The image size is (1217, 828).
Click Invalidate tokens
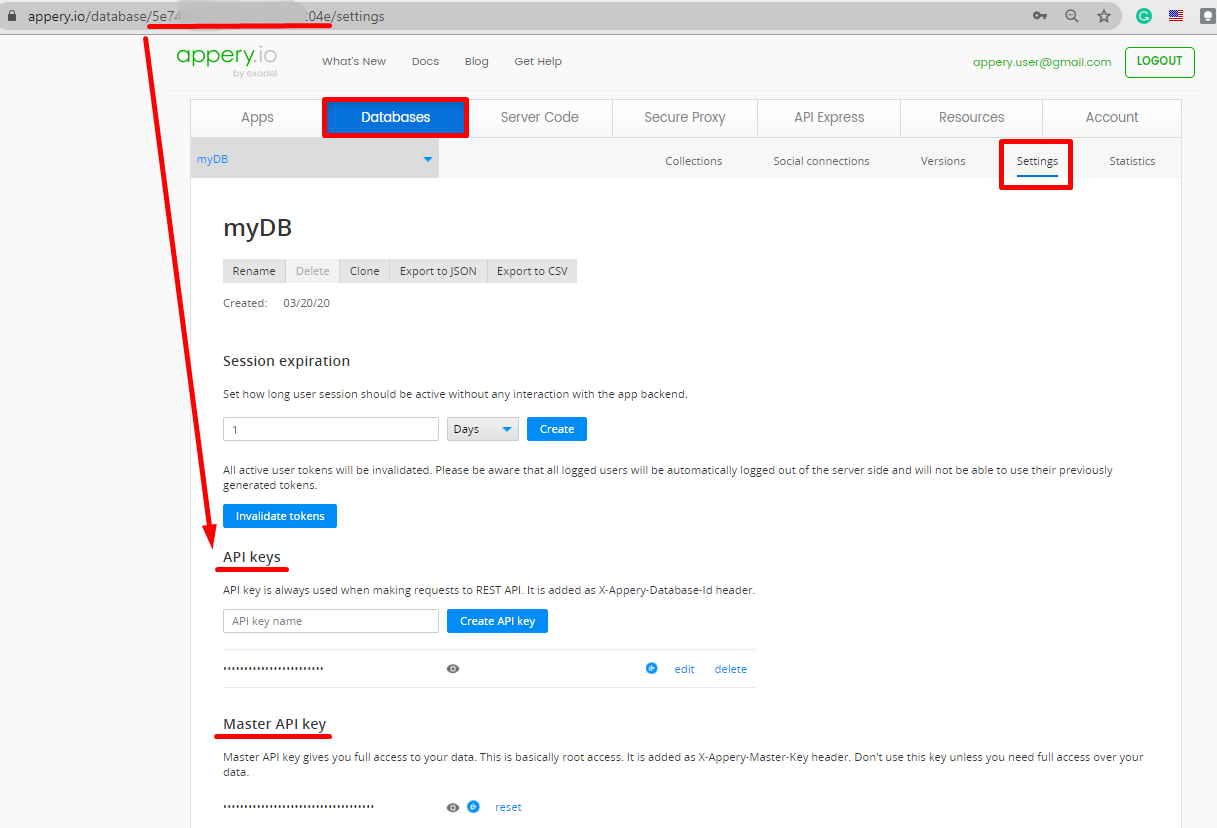point(280,516)
